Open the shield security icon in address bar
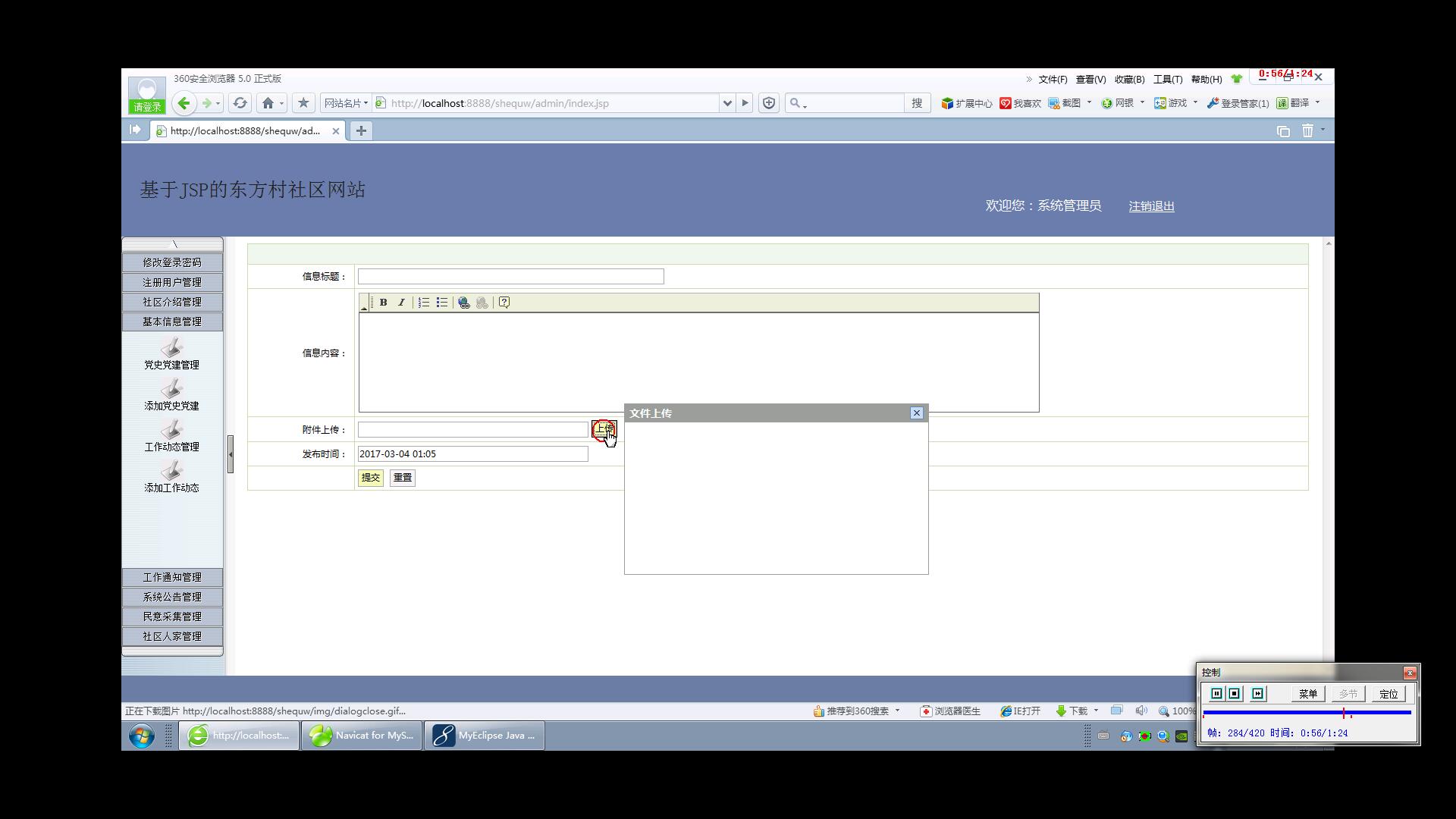The image size is (1456, 819). coord(769,103)
